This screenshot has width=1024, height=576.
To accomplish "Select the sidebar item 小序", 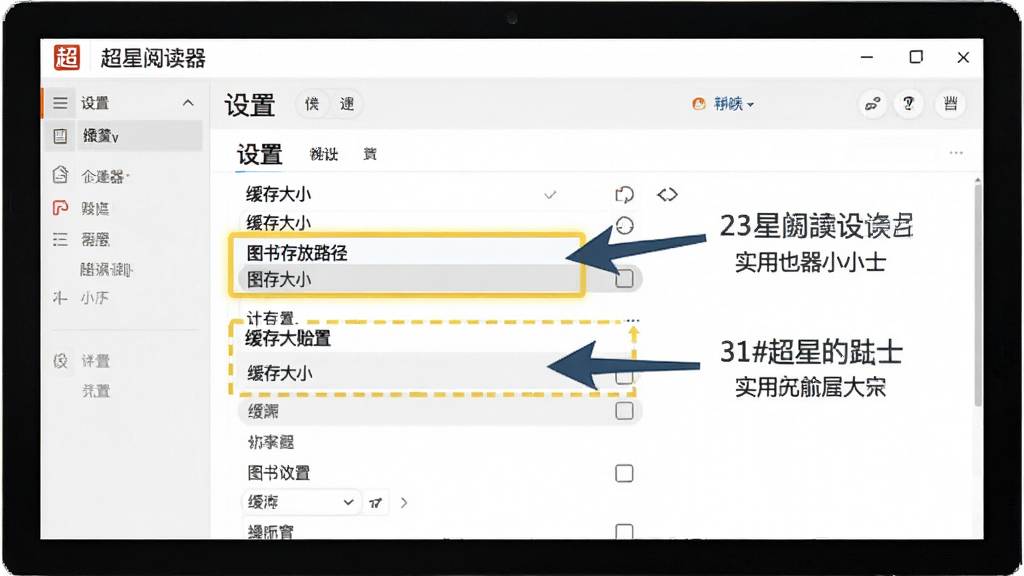I will pos(95,298).
